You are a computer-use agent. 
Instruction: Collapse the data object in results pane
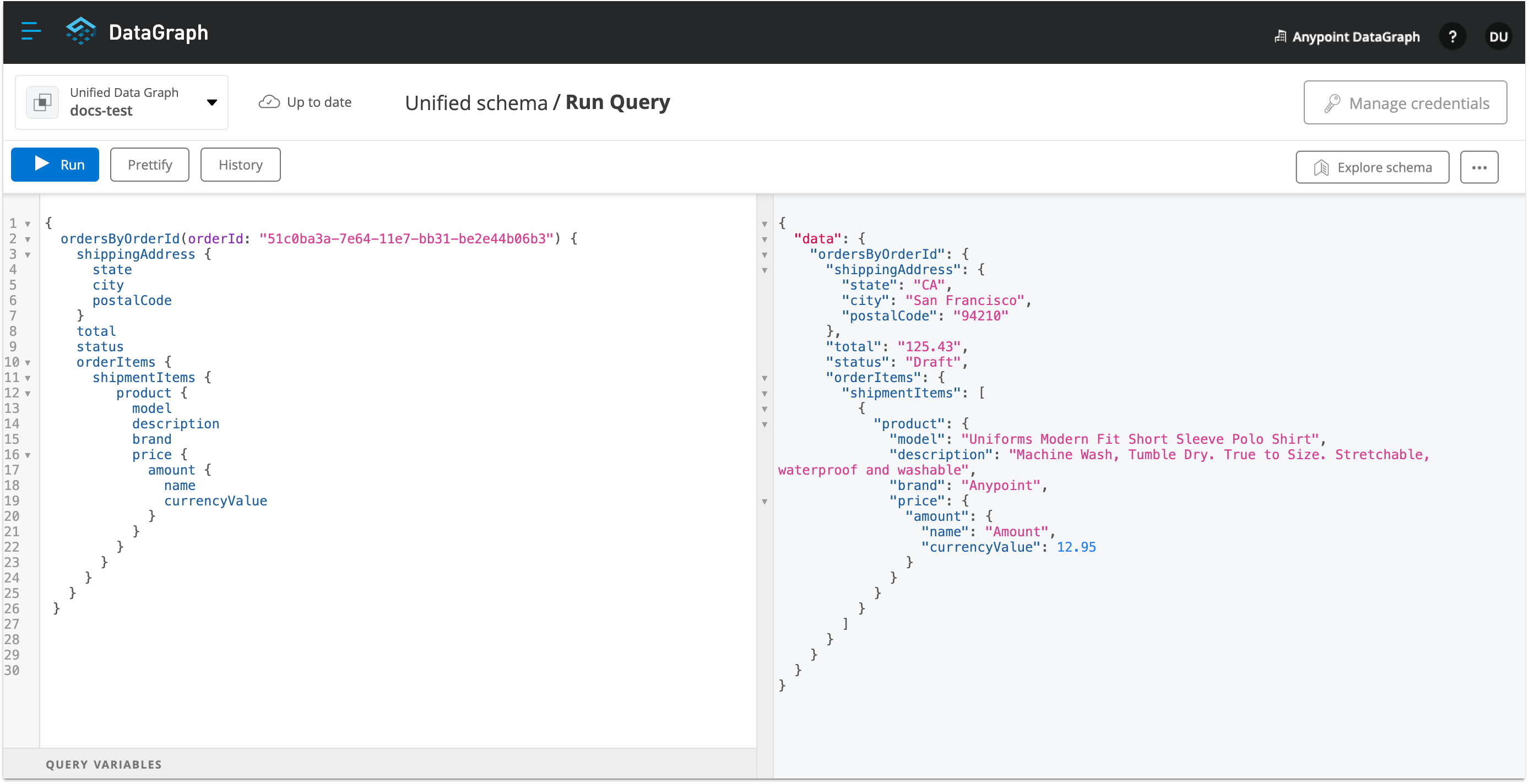tap(764, 239)
